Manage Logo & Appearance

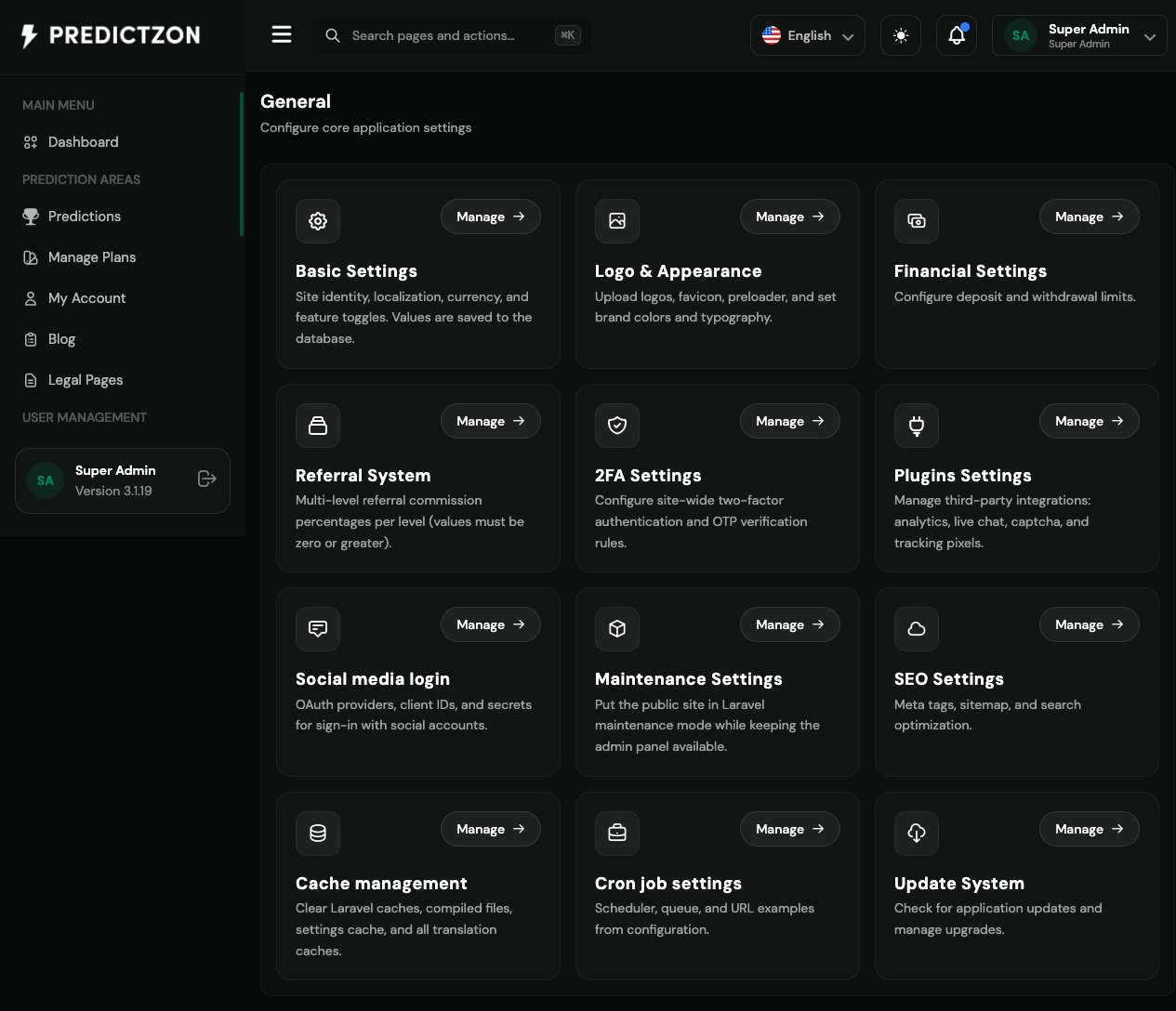tap(790, 217)
